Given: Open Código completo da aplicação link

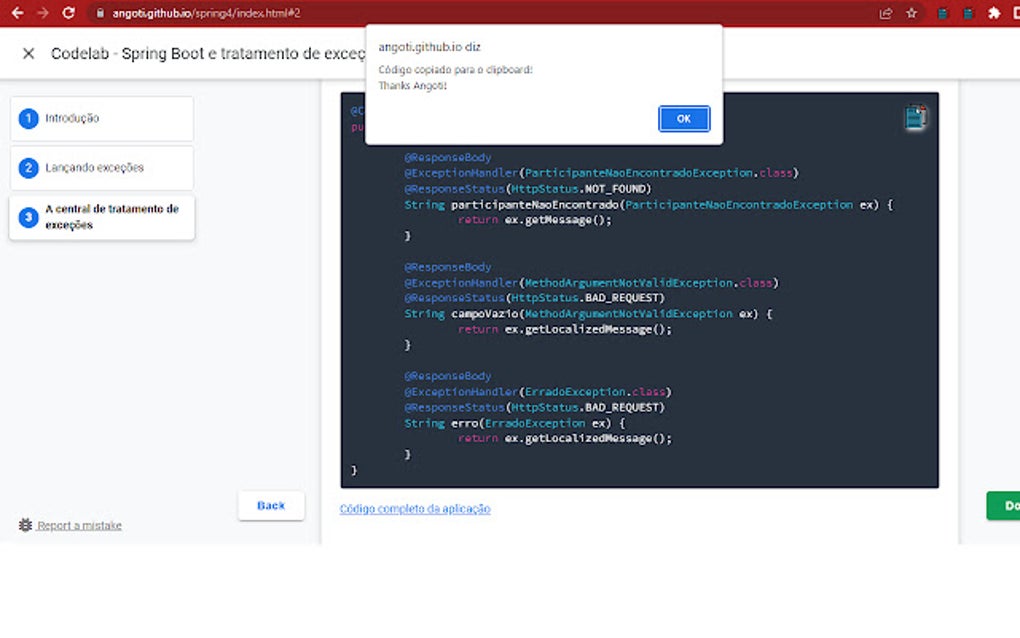Looking at the screenshot, I should point(415,509).
